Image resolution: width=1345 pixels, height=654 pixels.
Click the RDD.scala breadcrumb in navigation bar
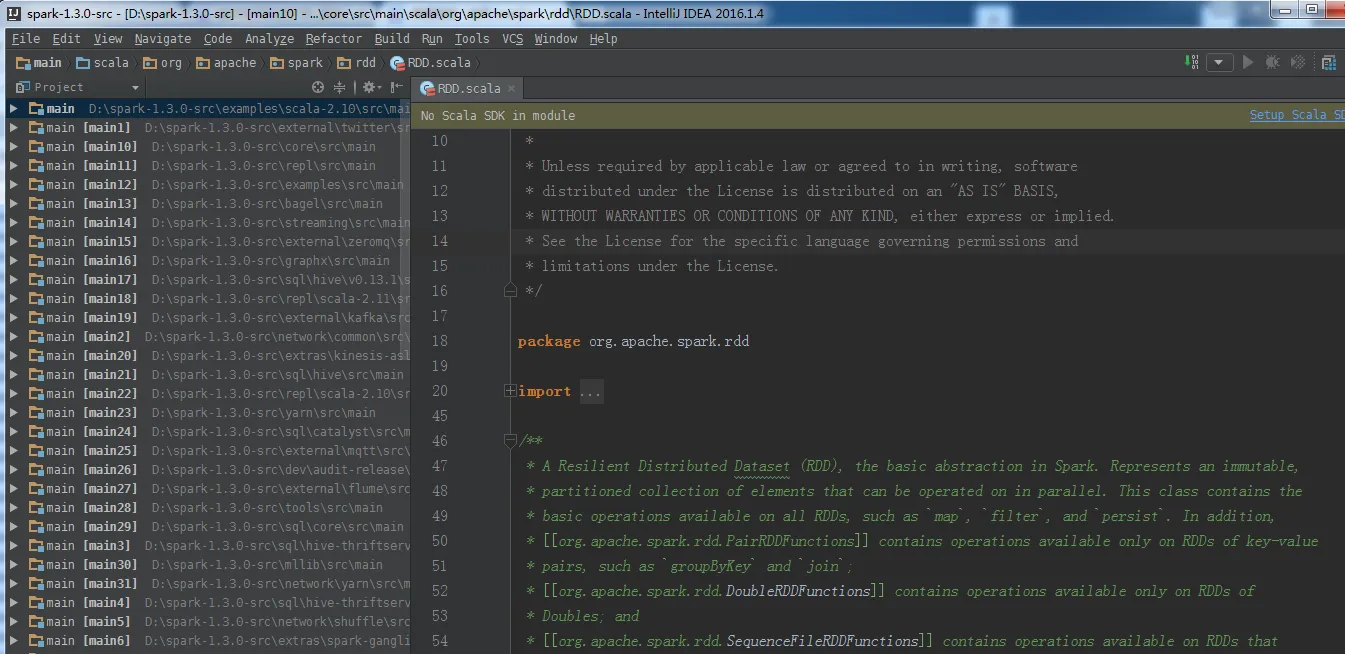tap(431, 62)
